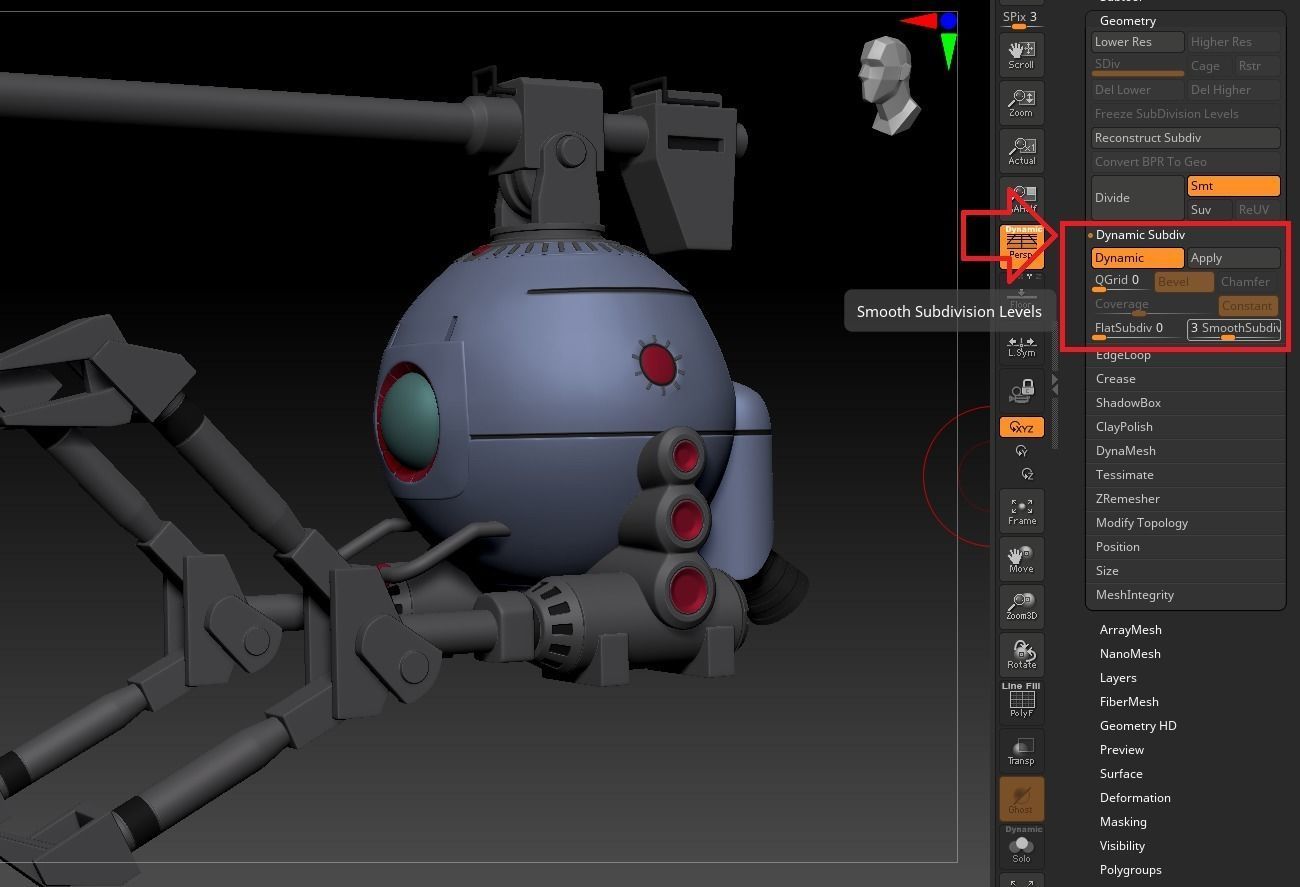Frame the mesh in the canvas
The height and width of the screenshot is (887, 1300).
point(1021,511)
